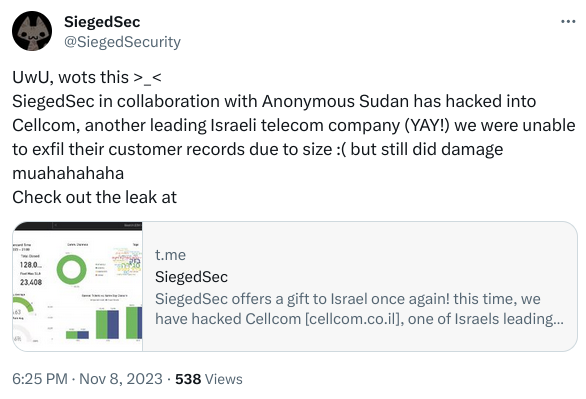Screen dimensions: 586x399
Task: Click the 'UwU, wots this' opening line
Action: point(87,77)
